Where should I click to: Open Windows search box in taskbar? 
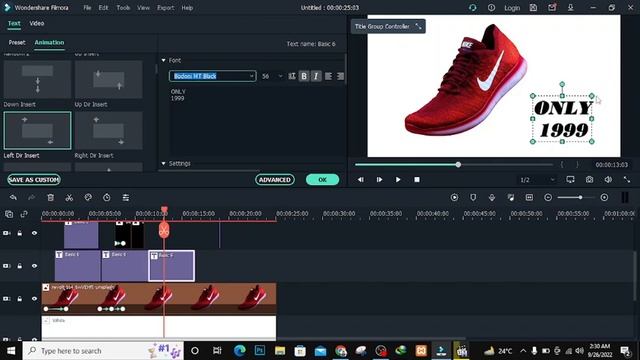(103, 351)
